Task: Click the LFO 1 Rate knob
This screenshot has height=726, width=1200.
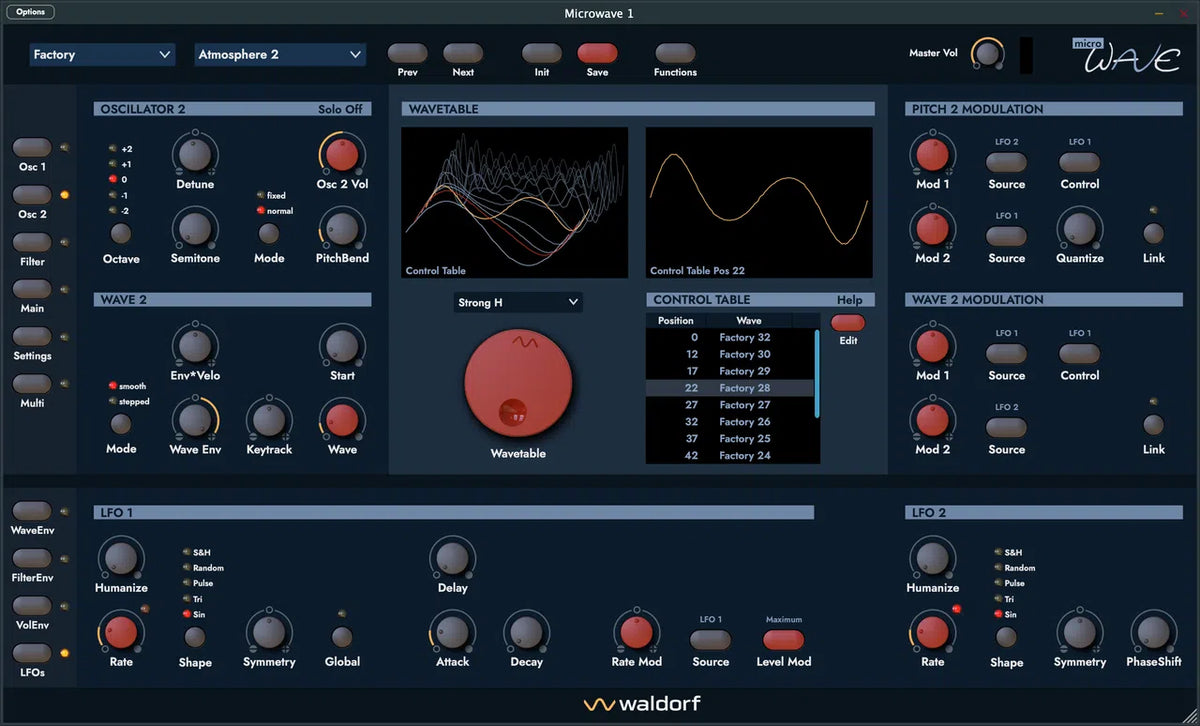Action: point(121,632)
